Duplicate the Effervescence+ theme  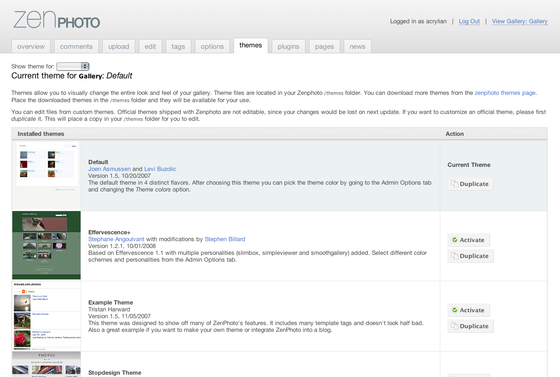pos(470,256)
